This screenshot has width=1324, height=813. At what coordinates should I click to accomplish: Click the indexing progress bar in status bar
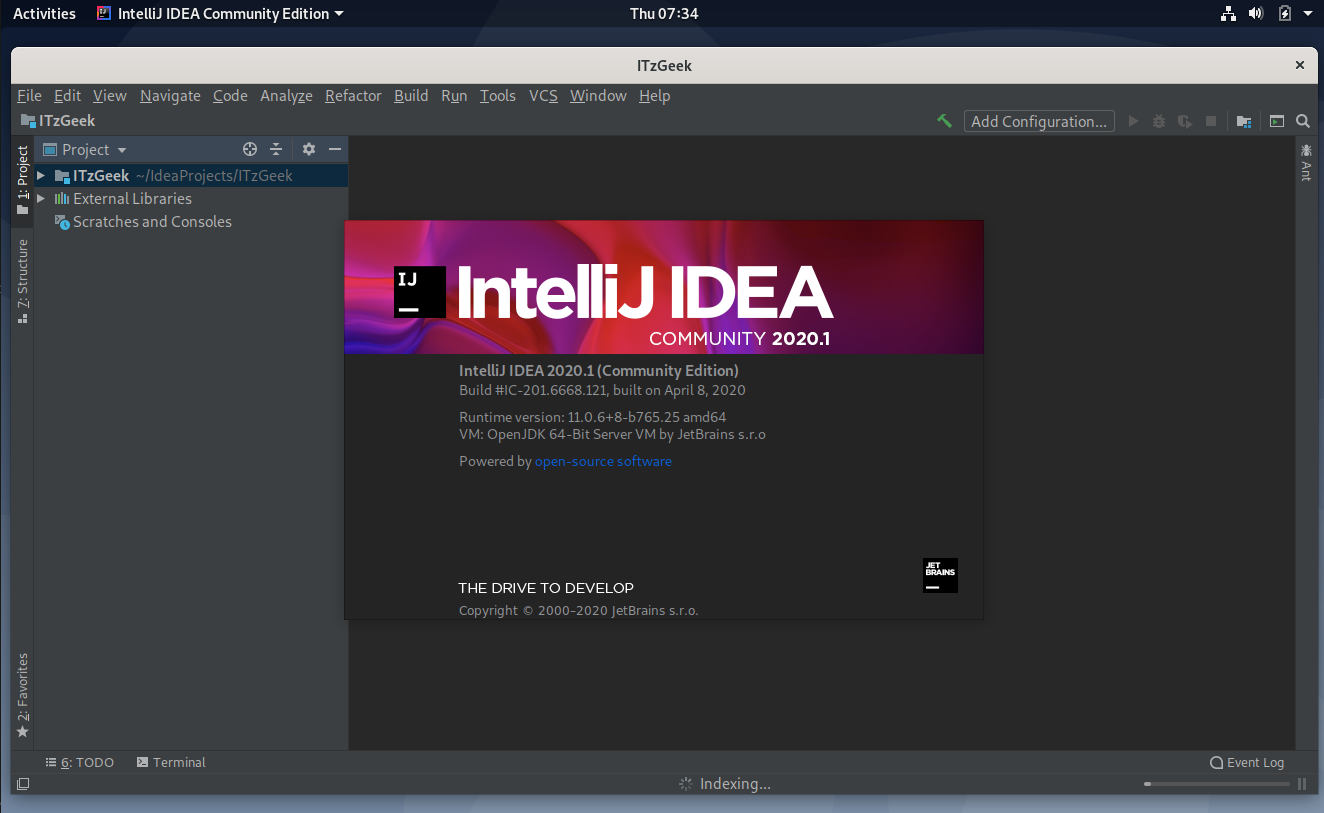[1217, 784]
